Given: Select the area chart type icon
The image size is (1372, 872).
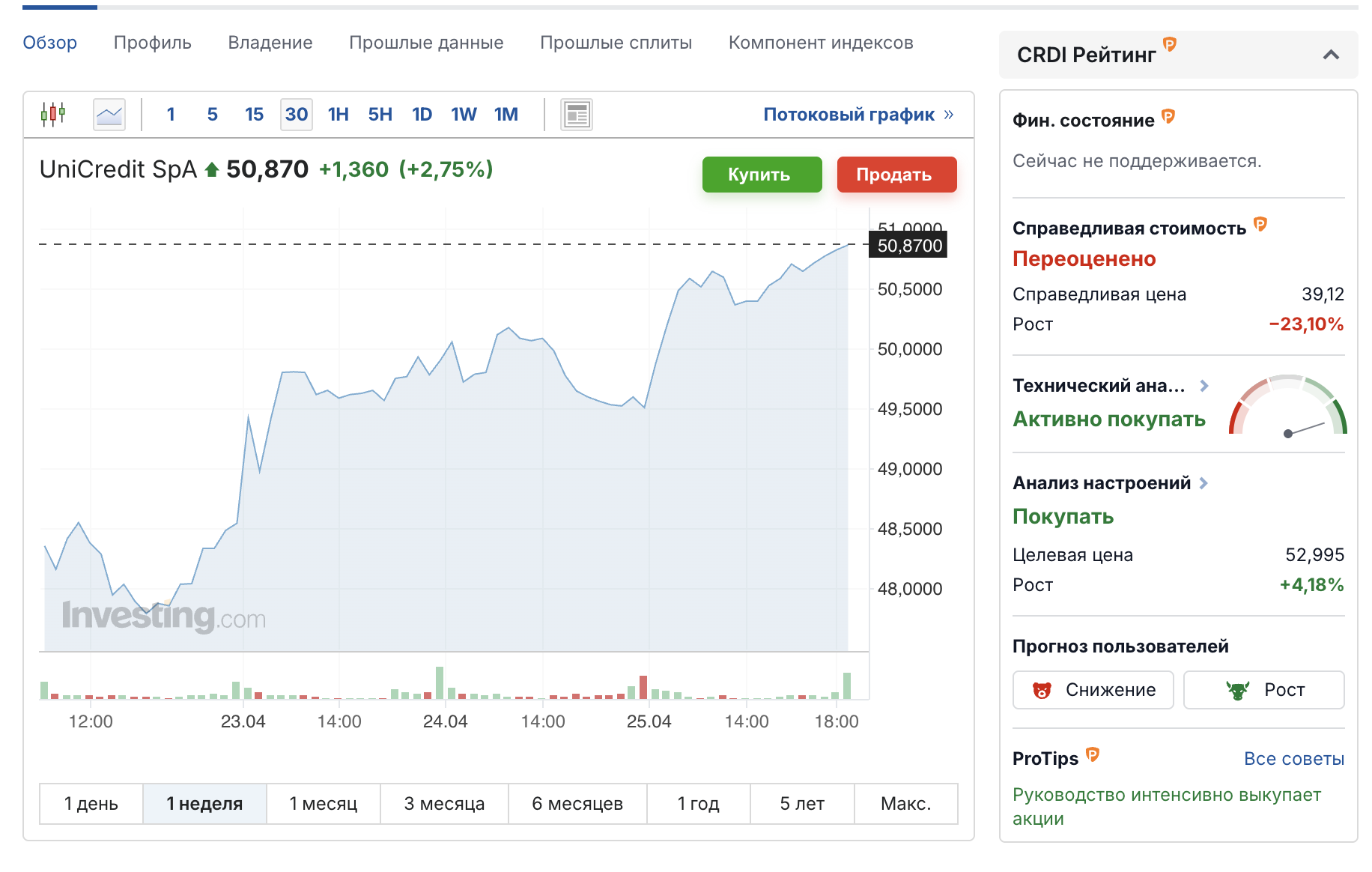Looking at the screenshot, I should [109, 115].
